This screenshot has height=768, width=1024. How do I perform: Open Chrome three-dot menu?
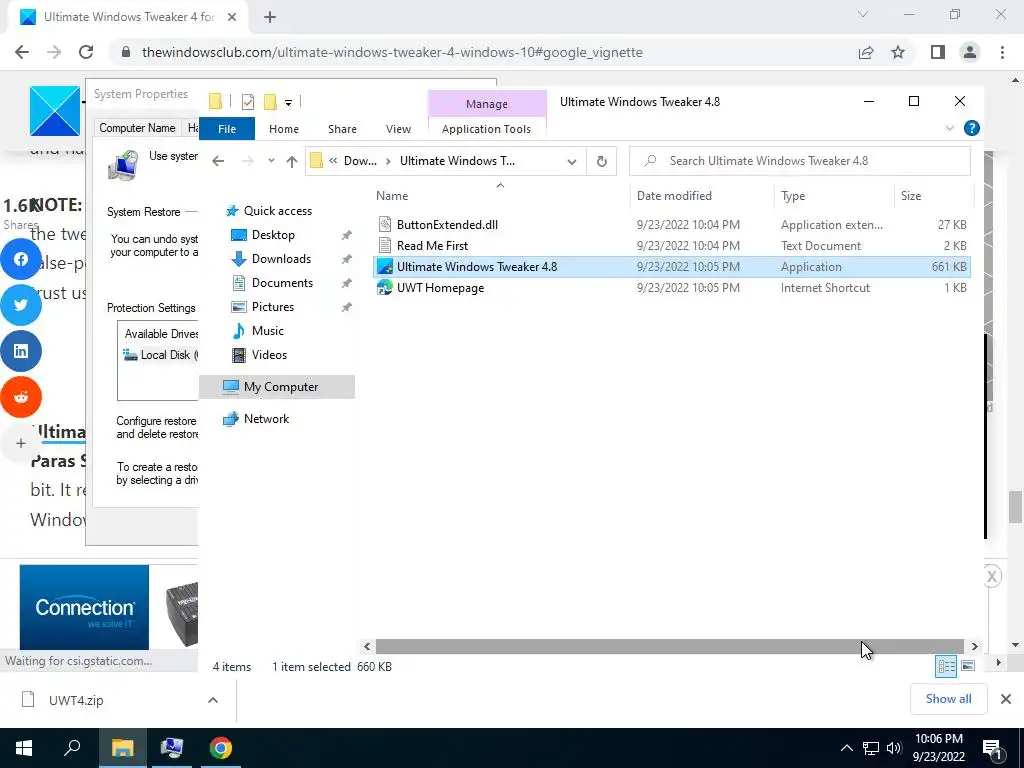tap(1002, 52)
